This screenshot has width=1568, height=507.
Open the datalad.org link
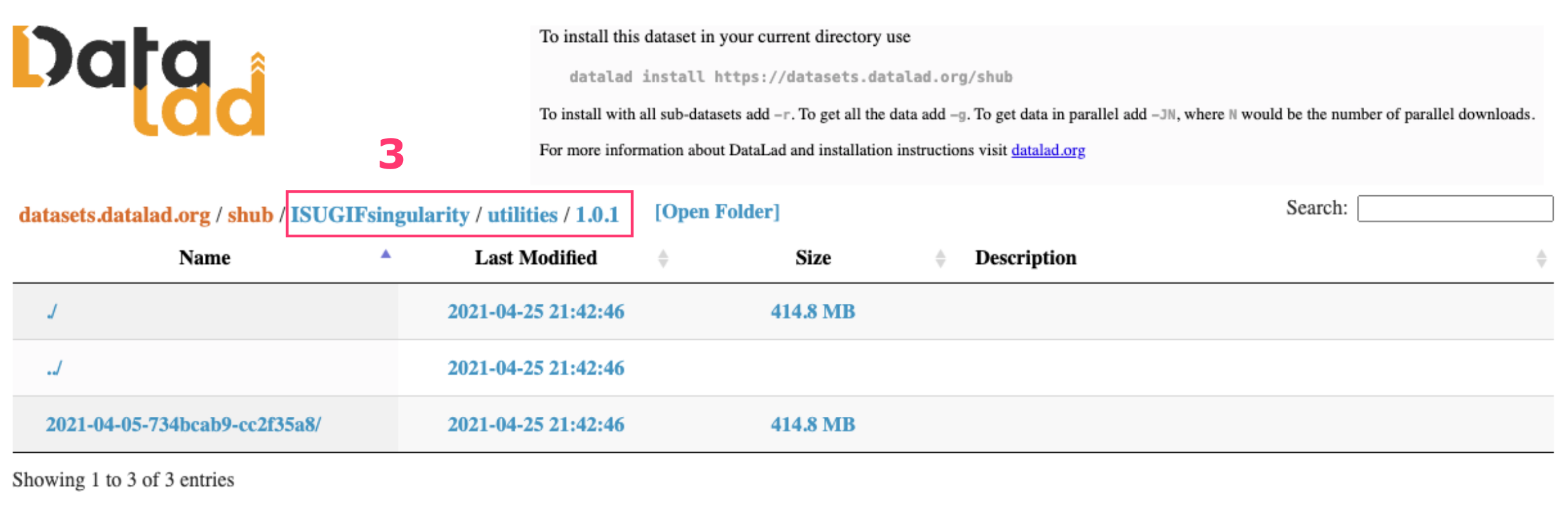coord(1047,150)
